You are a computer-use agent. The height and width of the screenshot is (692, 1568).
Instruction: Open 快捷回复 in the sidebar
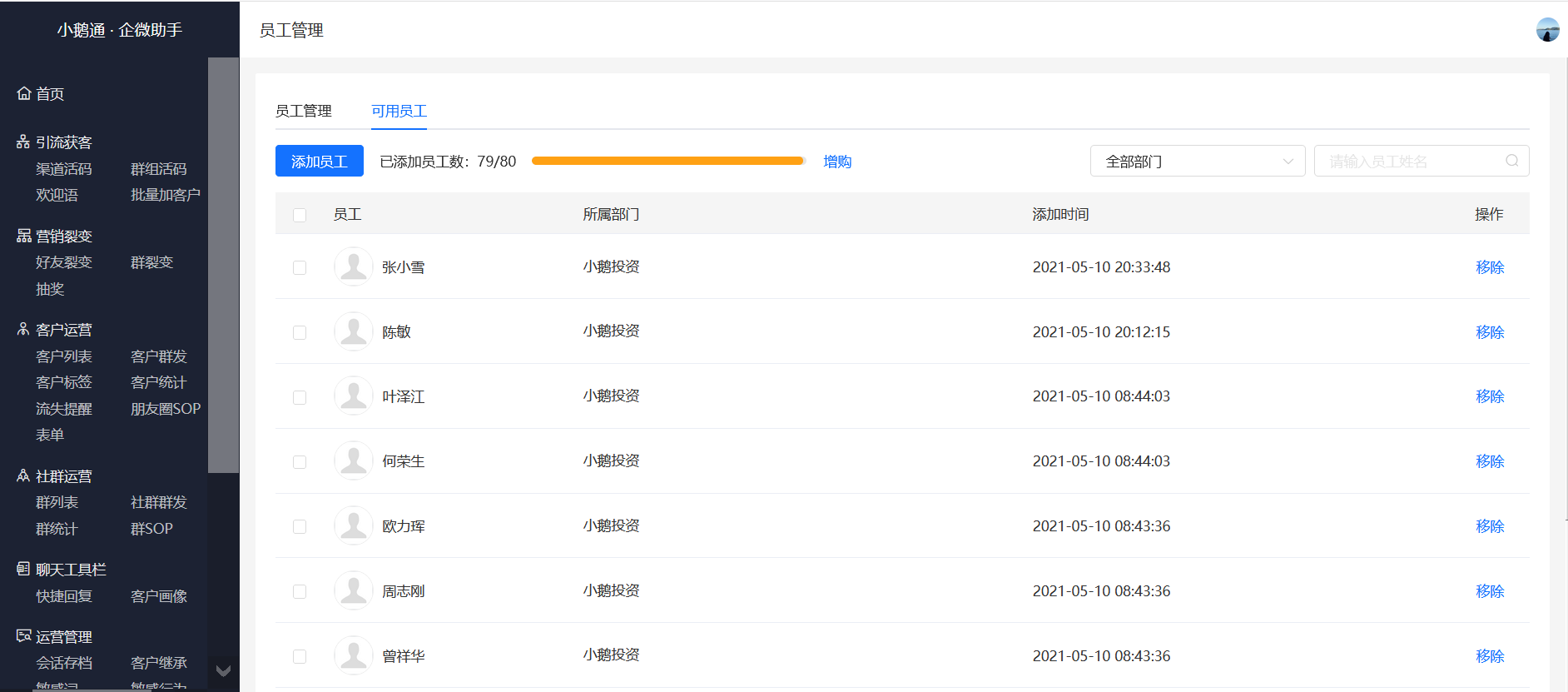(64, 596)
